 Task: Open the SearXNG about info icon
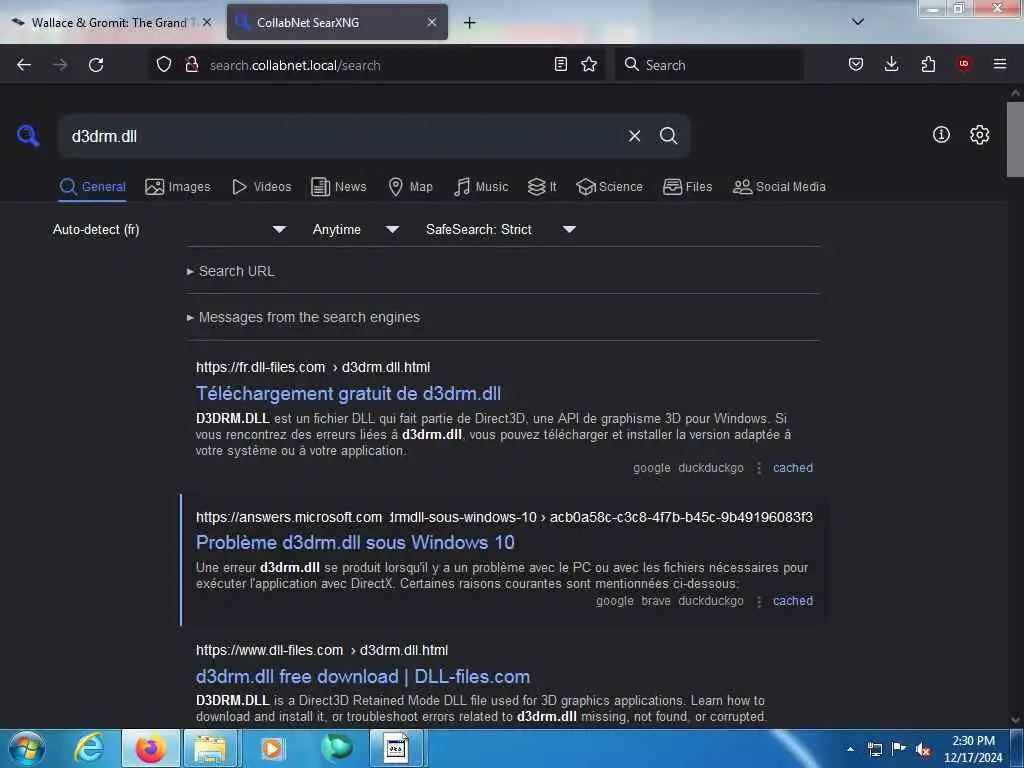click(x=941, y=135)
